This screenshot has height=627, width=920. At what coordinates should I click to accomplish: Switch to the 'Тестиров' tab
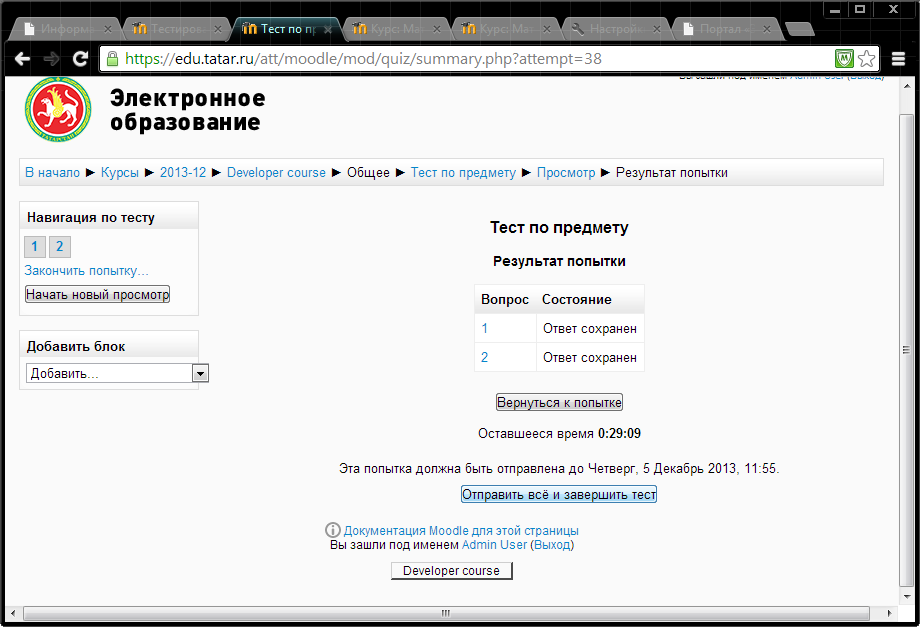coord(176,29)
